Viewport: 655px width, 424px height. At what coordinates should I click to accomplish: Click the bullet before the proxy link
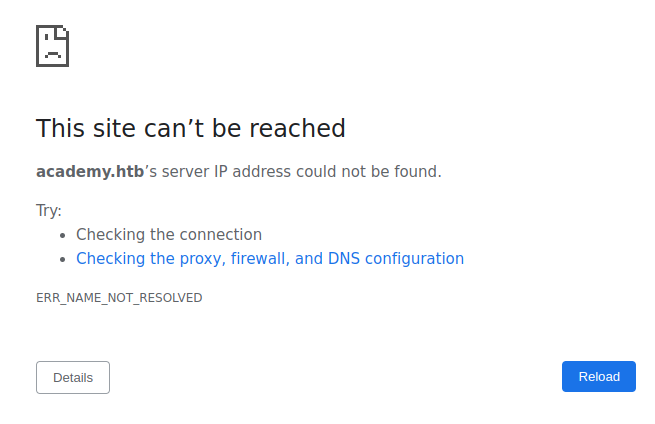click(64, 259)
